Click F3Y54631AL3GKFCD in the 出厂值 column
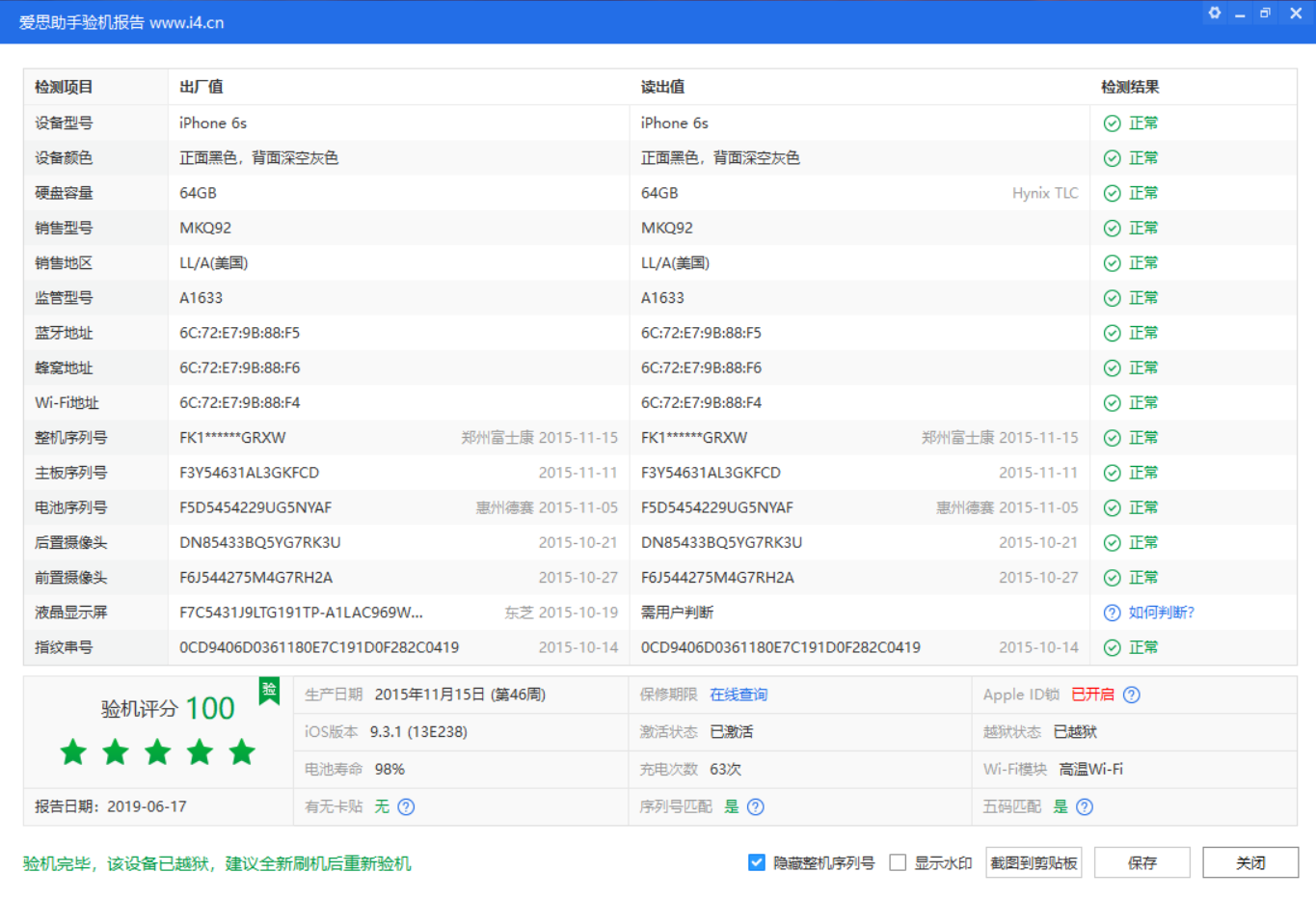 tap(249, 473)
